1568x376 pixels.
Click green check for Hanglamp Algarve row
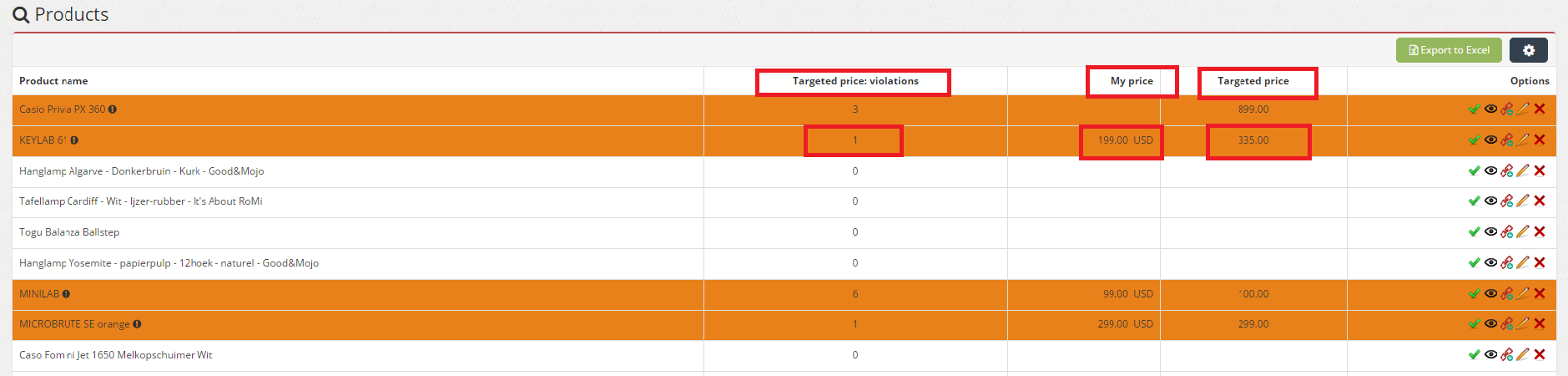tap(1474, 170)
